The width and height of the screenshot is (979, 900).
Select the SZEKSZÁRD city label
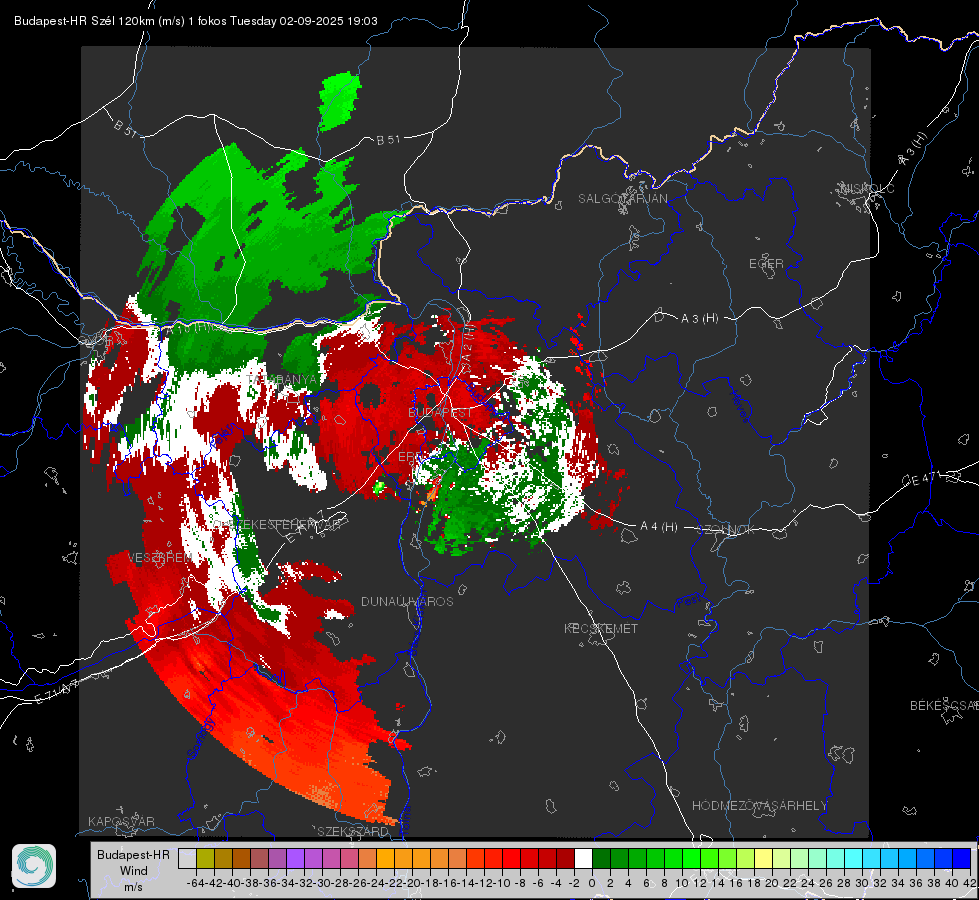(353, 831)
